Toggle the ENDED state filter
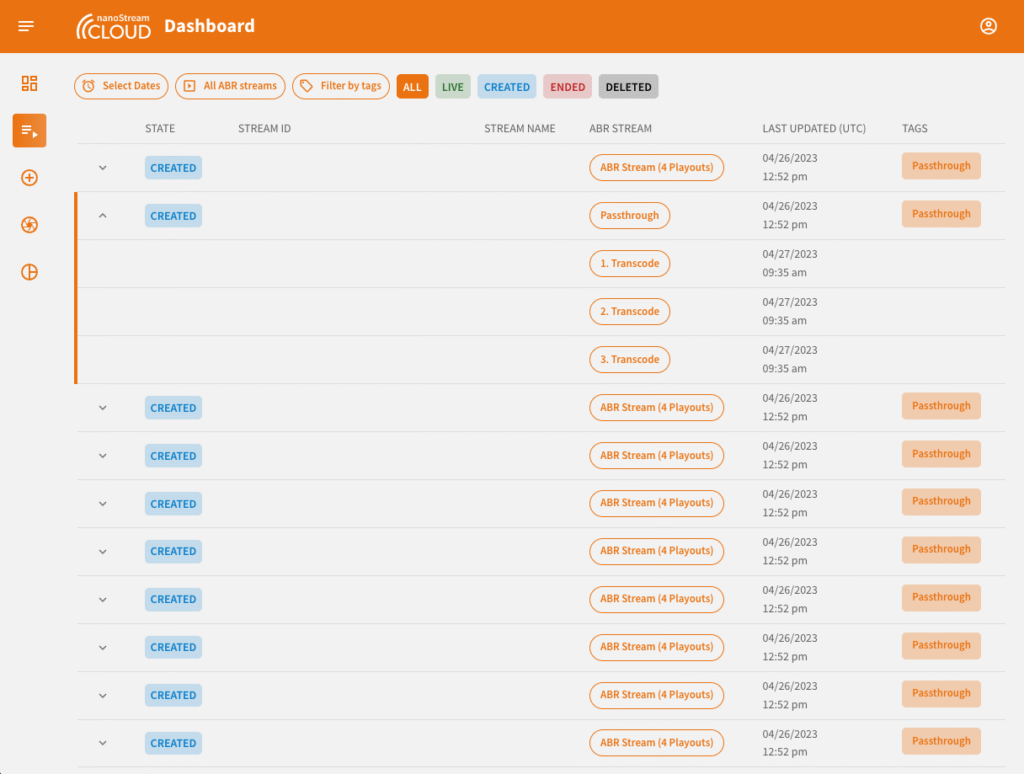 coord(567,87)
